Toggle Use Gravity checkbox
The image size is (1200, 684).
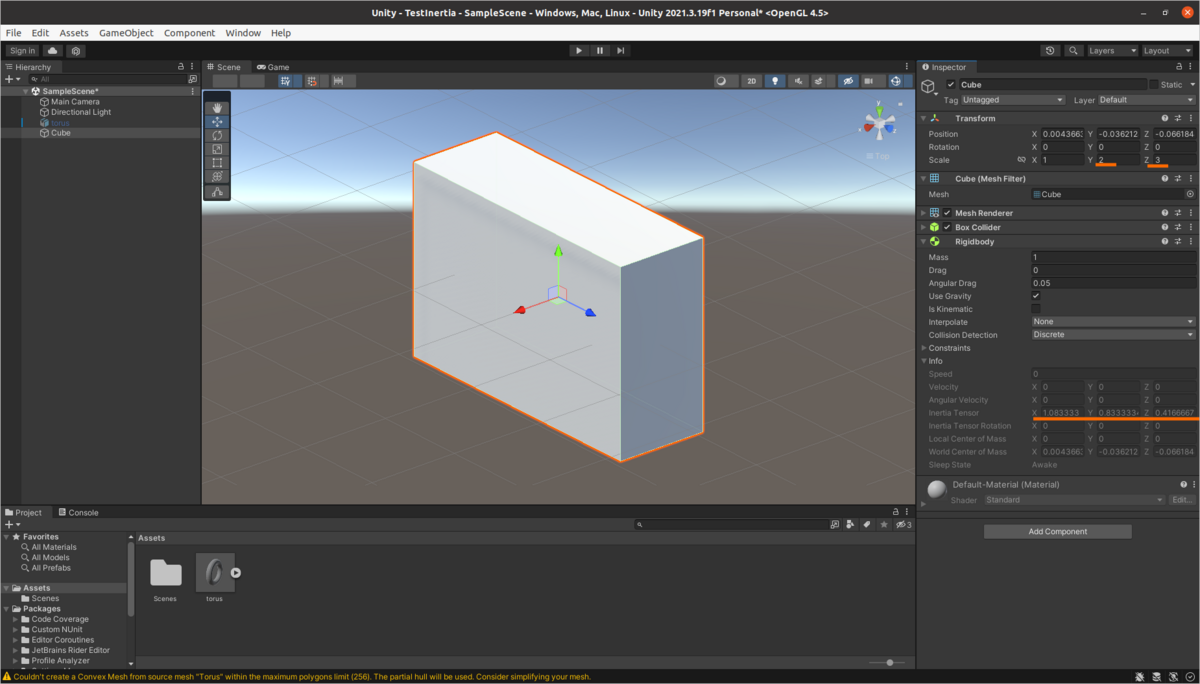pos(1036,296)
